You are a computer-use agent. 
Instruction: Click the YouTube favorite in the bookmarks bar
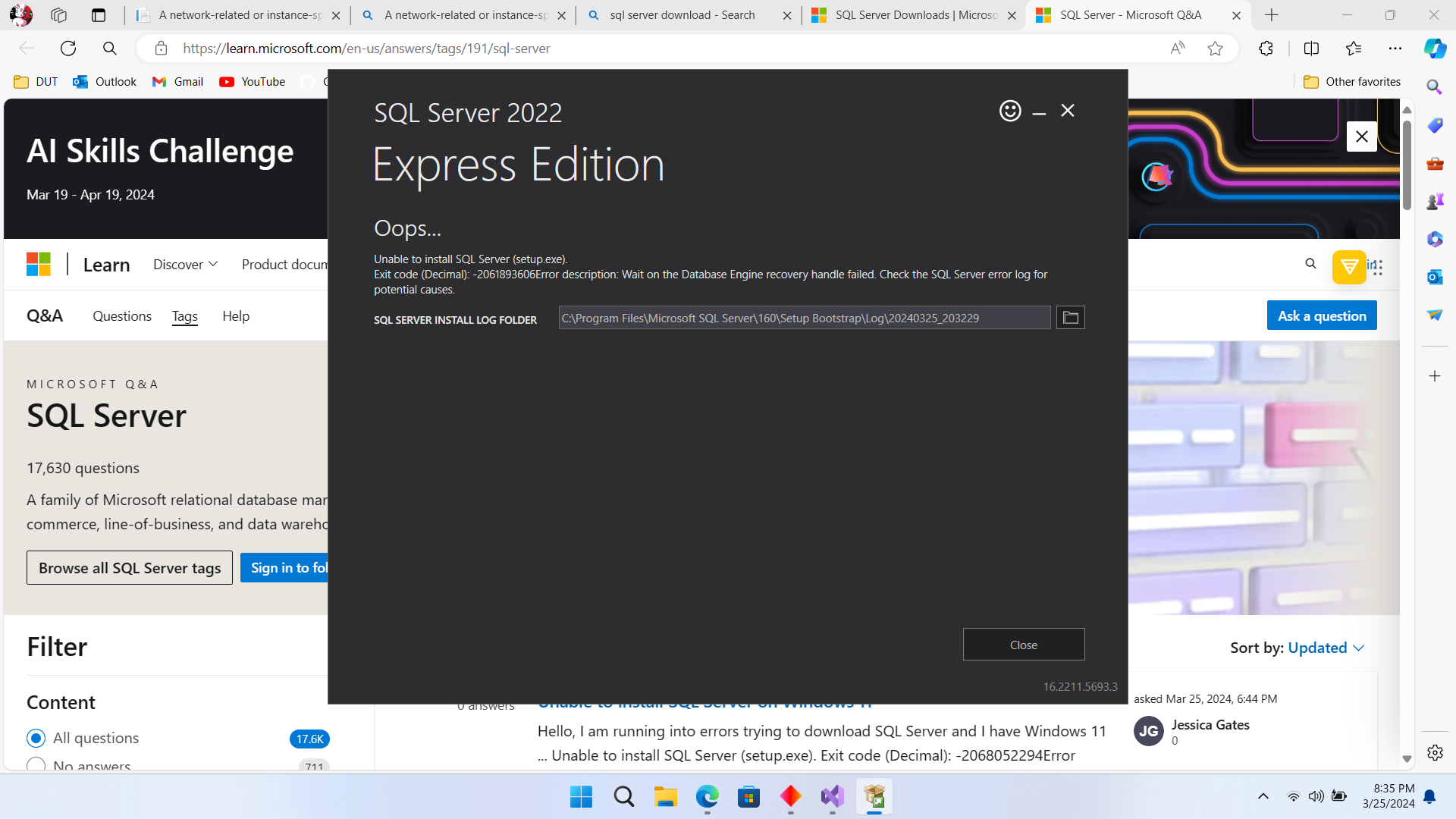tap(252, 81)
